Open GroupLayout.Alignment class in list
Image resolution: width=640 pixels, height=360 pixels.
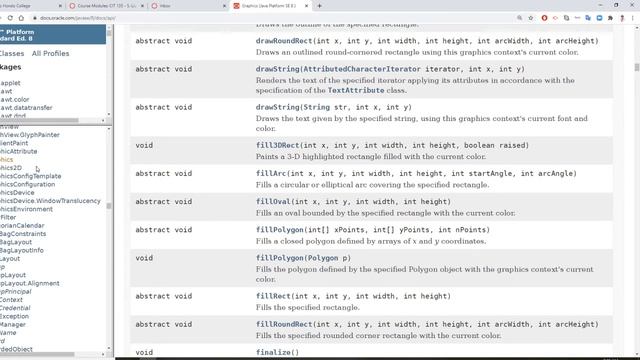[30, 283]
